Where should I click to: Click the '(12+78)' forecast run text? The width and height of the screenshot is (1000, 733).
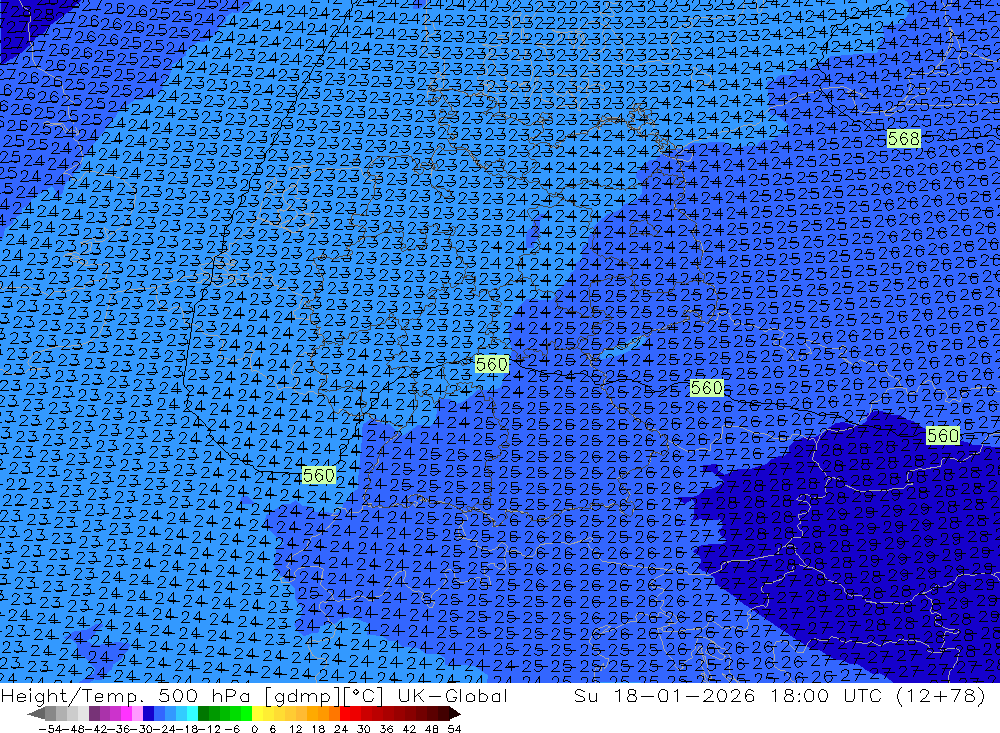pos(940,696)
